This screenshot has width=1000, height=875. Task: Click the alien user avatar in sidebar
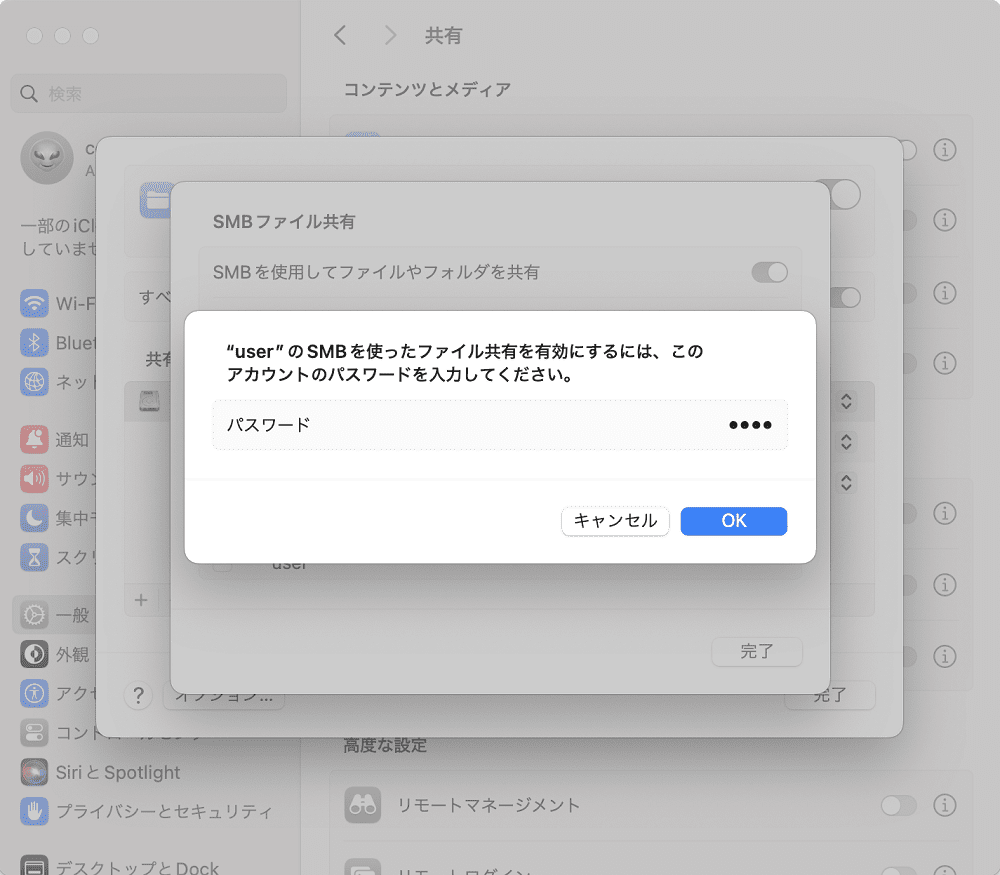tap(47, 158)
